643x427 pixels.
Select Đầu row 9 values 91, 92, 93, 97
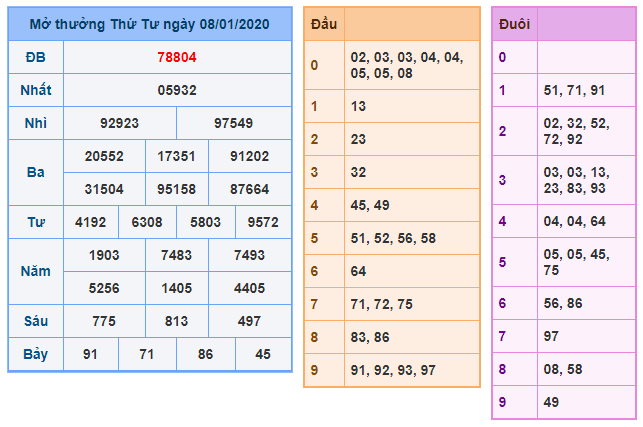coord(393,370)
